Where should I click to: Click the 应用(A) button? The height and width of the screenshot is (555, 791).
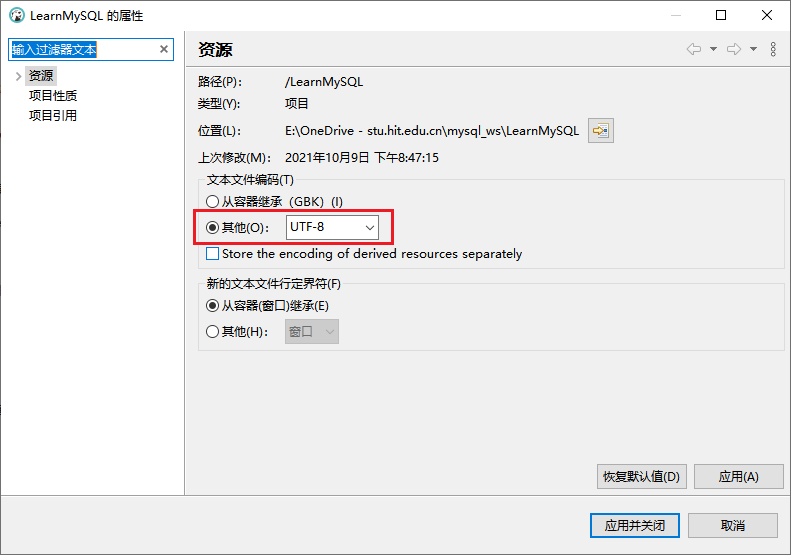pos(739,476)
